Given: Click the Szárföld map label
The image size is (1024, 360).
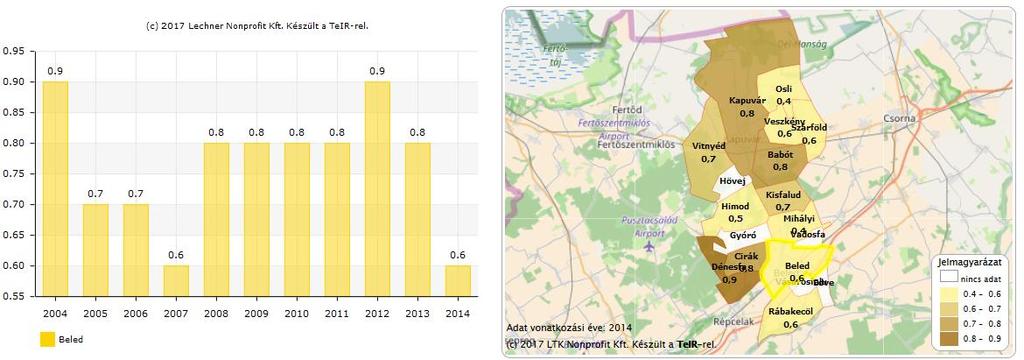Looking at the screenshot, I should coord(809,128).
